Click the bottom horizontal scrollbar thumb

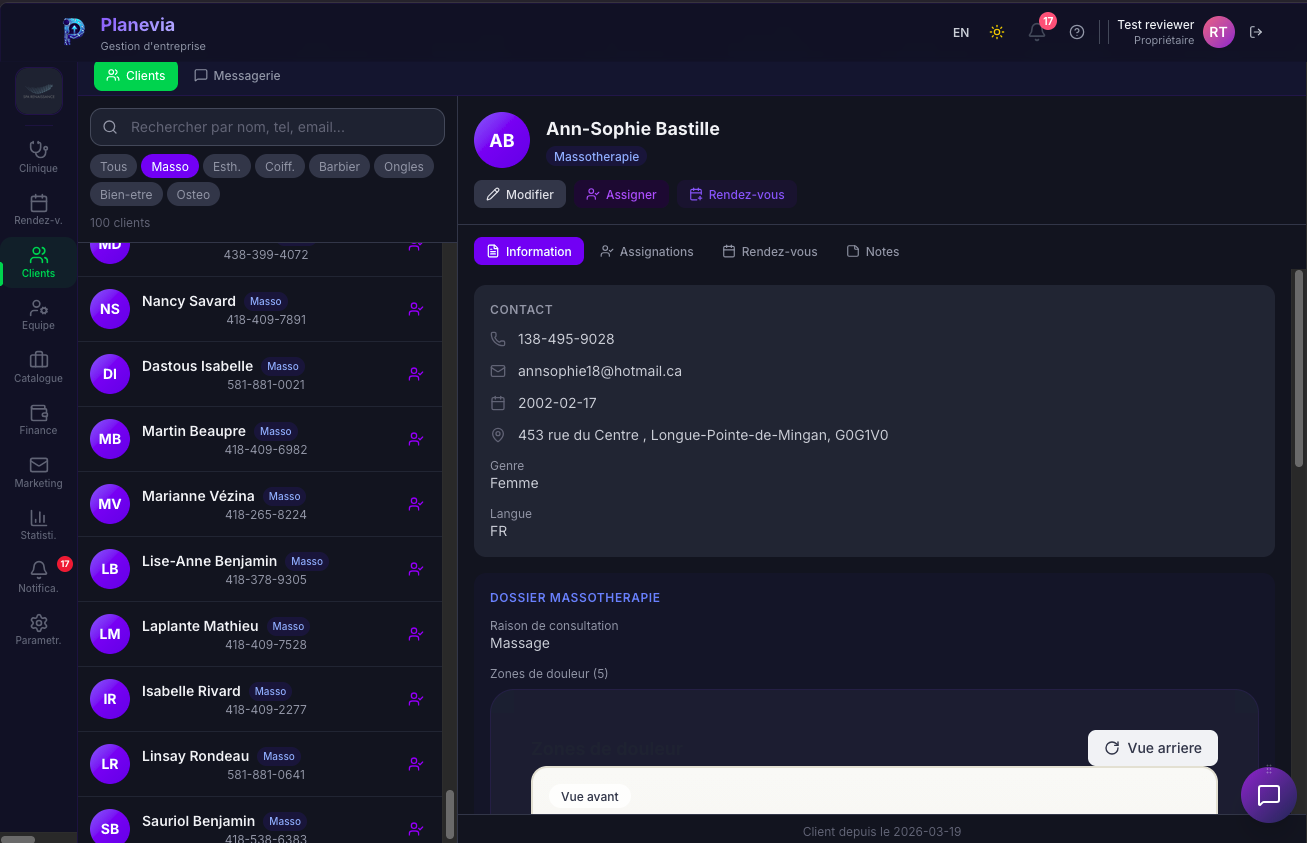click(18, 839)
